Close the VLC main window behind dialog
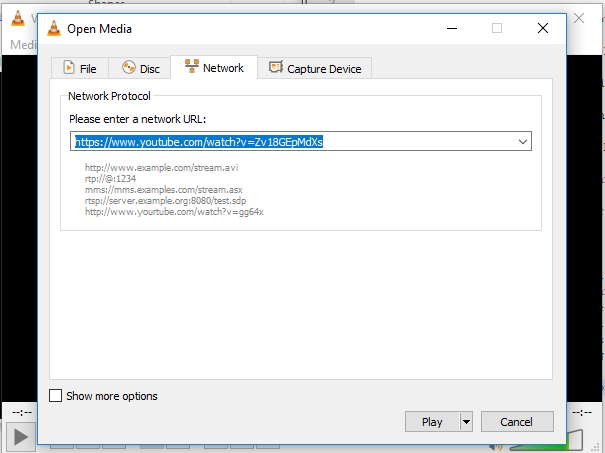 [x=579, y=18]
